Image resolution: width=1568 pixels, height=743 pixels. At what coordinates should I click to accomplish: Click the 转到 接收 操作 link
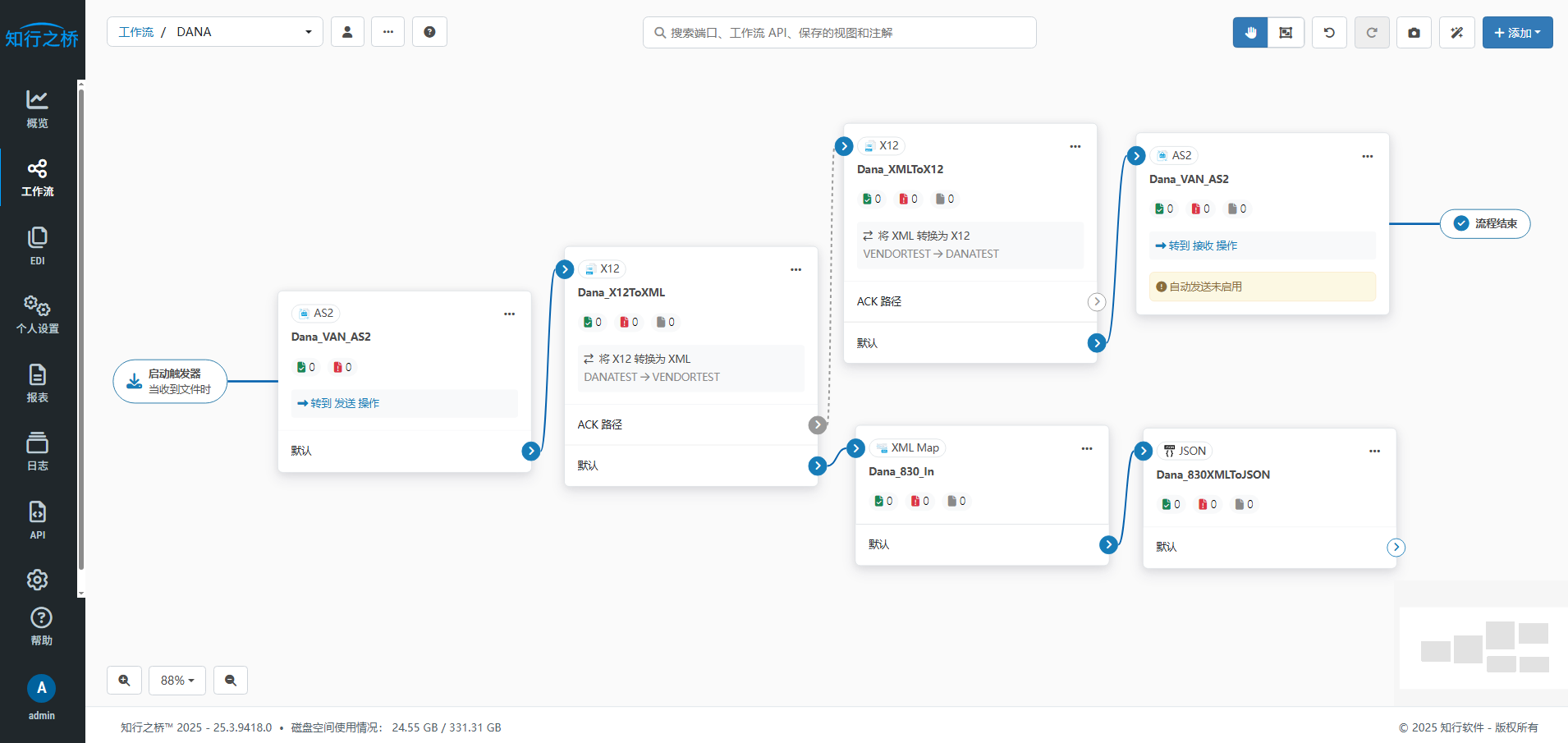1197,245
